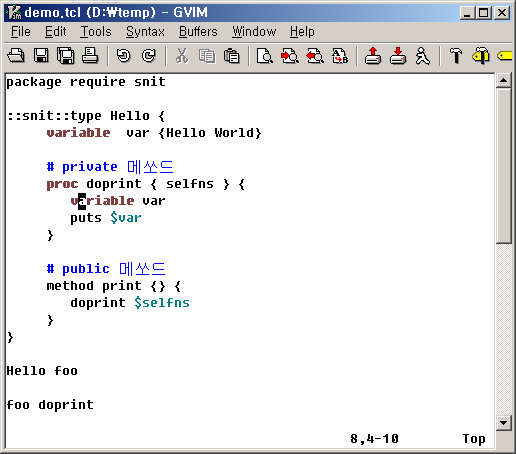516x454 pixels.
Task: Click the text 'package require snit'
Action: [86, 82]
